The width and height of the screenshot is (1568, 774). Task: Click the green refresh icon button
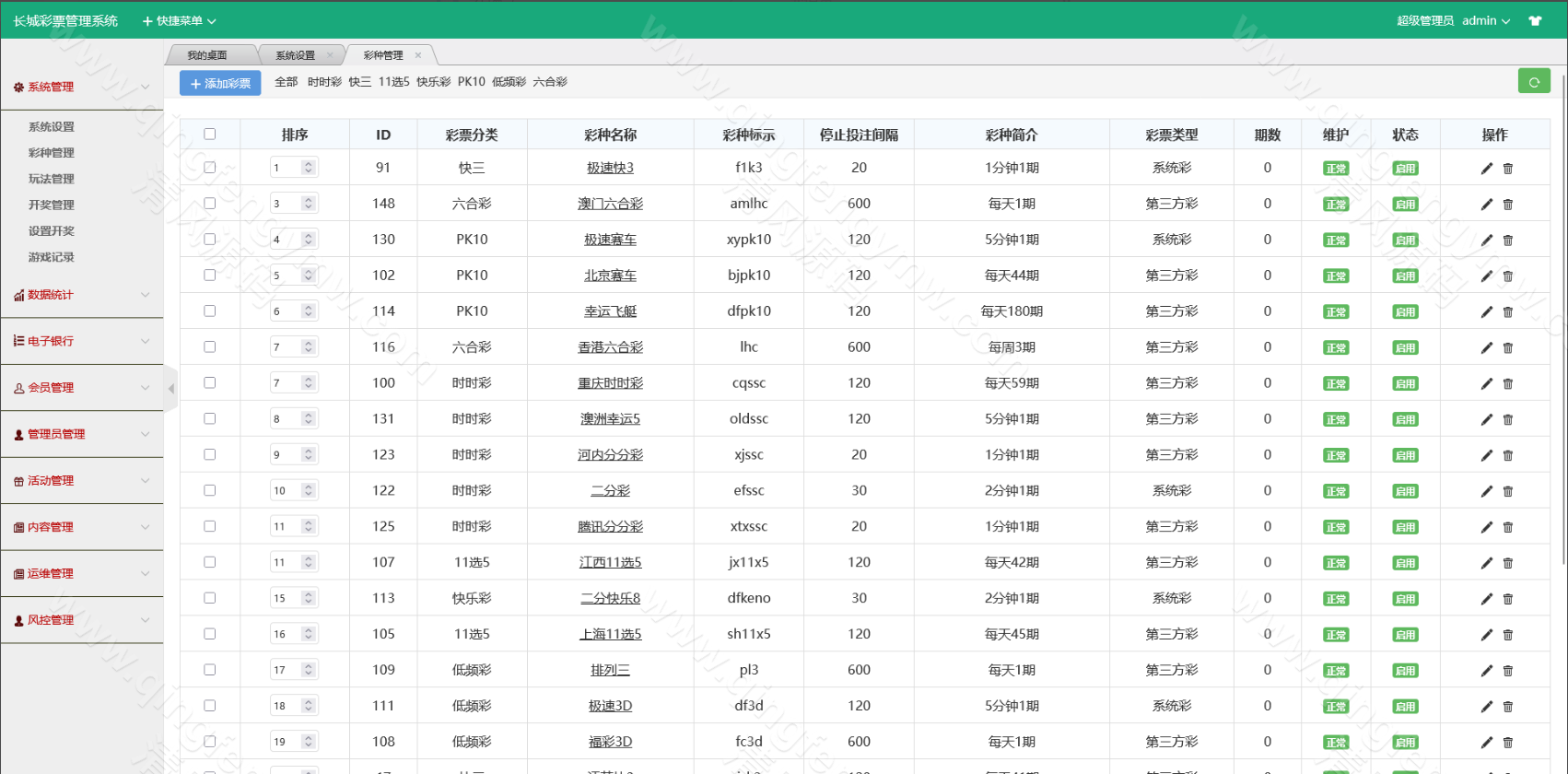tap(1533, 82)
